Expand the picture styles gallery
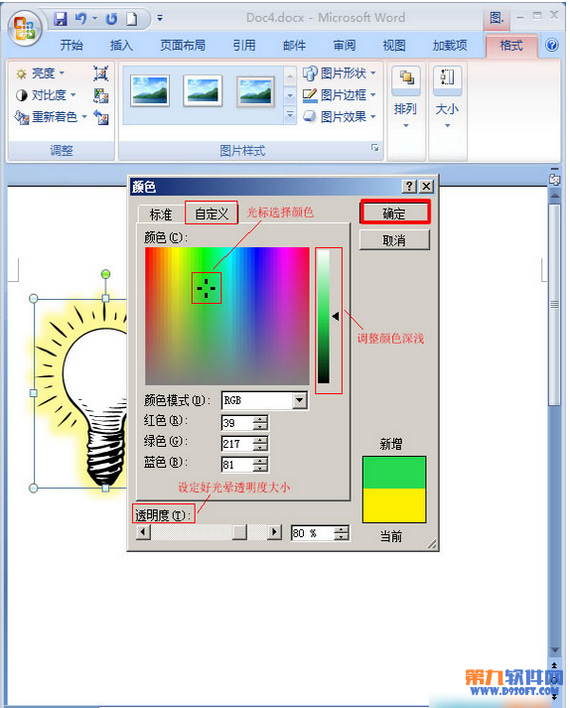Screen dimensions: 570x708 point(290,116)
